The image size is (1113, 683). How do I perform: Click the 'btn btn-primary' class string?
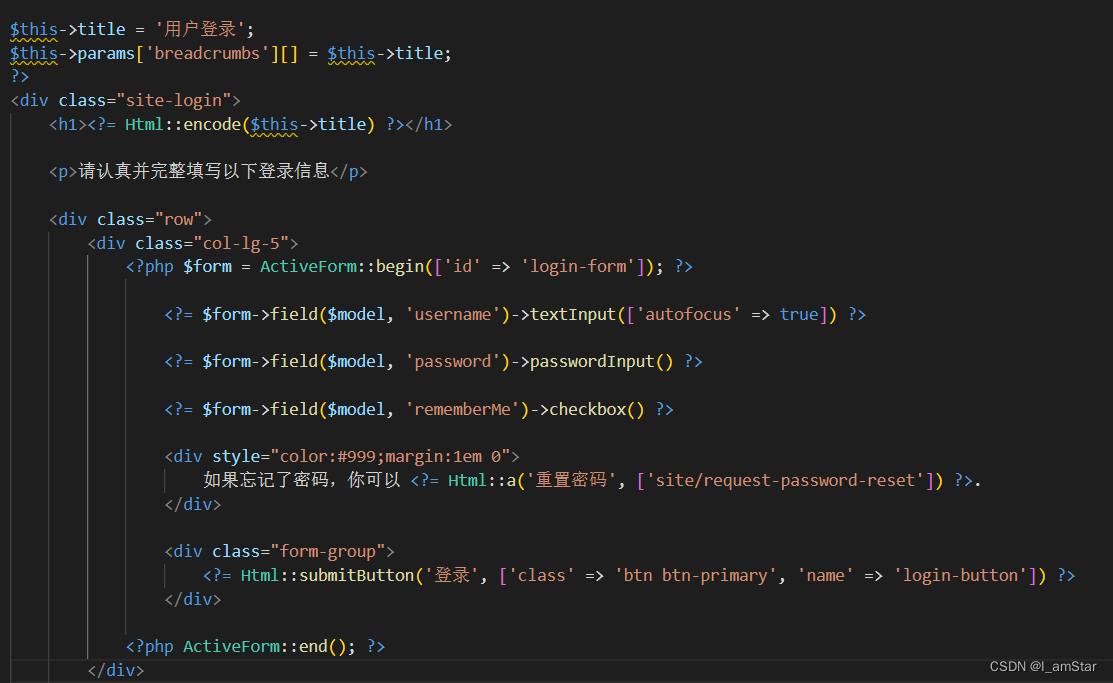[x=695, y=575]
